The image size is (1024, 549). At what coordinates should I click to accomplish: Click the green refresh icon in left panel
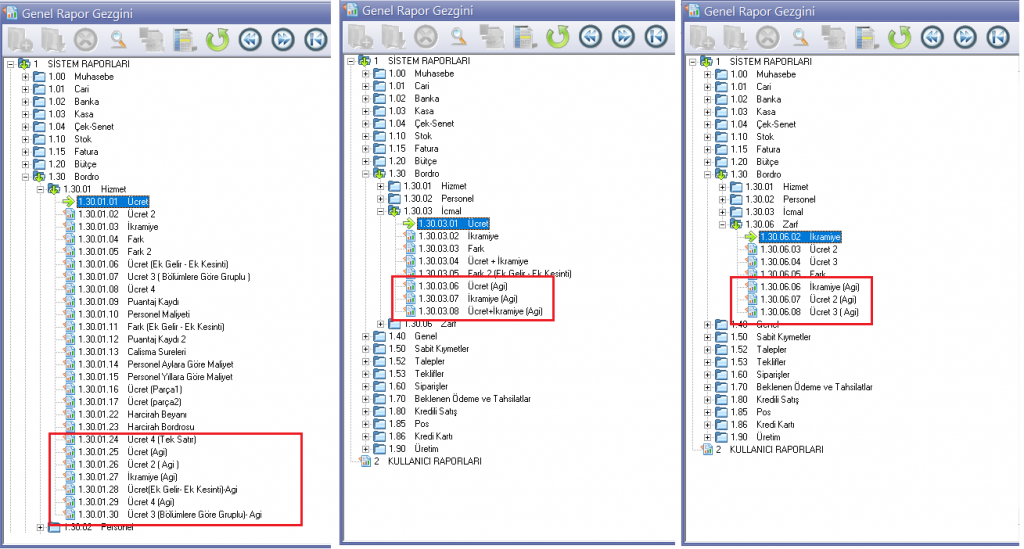click(x=218, y=40)
